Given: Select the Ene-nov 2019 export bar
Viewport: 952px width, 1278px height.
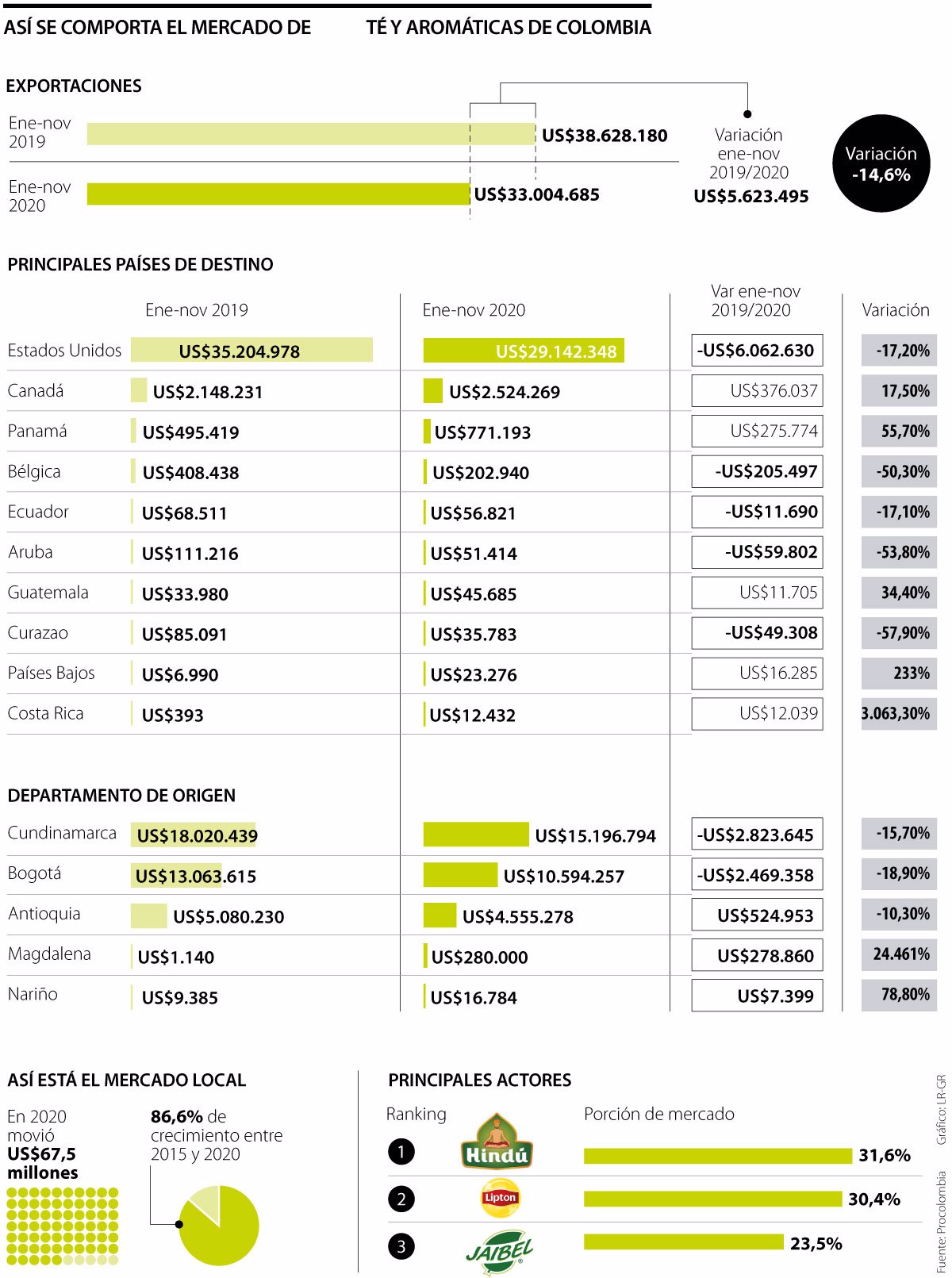Looking at the screenshot, I should click(x=311, y=134).
